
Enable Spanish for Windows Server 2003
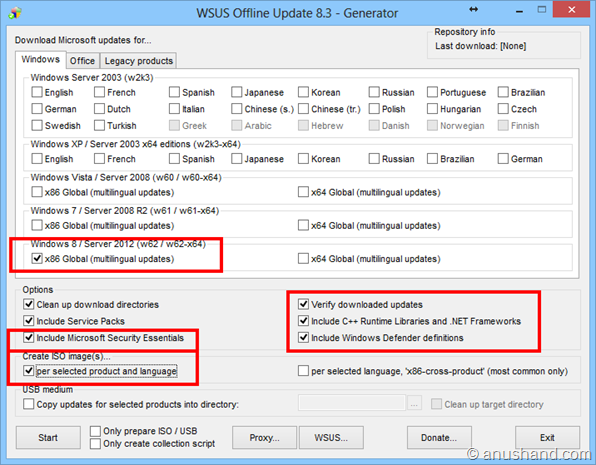174,92
